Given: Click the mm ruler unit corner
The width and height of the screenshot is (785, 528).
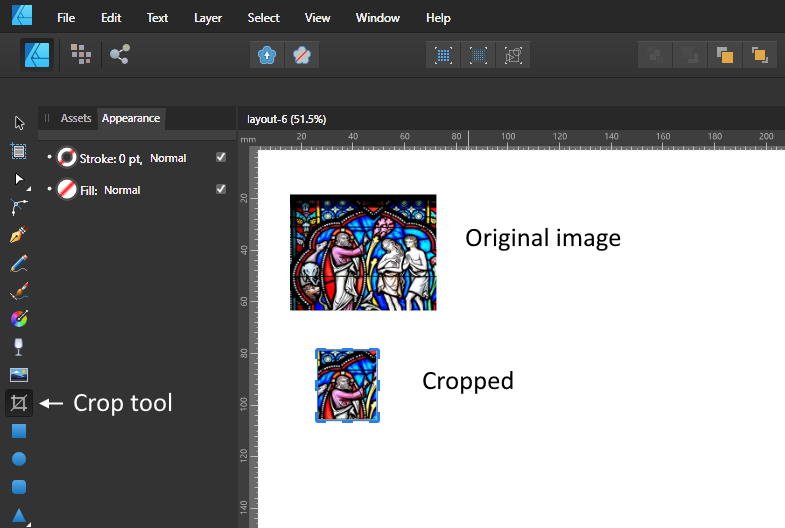Looking at the screenshot, I should [x=248, y=140].
